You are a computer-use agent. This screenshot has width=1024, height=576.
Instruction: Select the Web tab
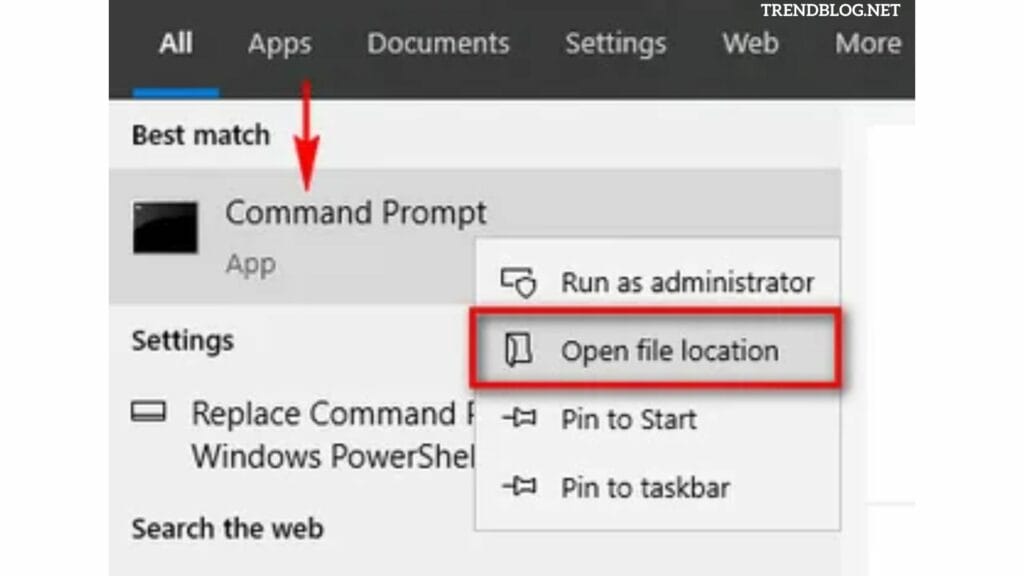750,44
